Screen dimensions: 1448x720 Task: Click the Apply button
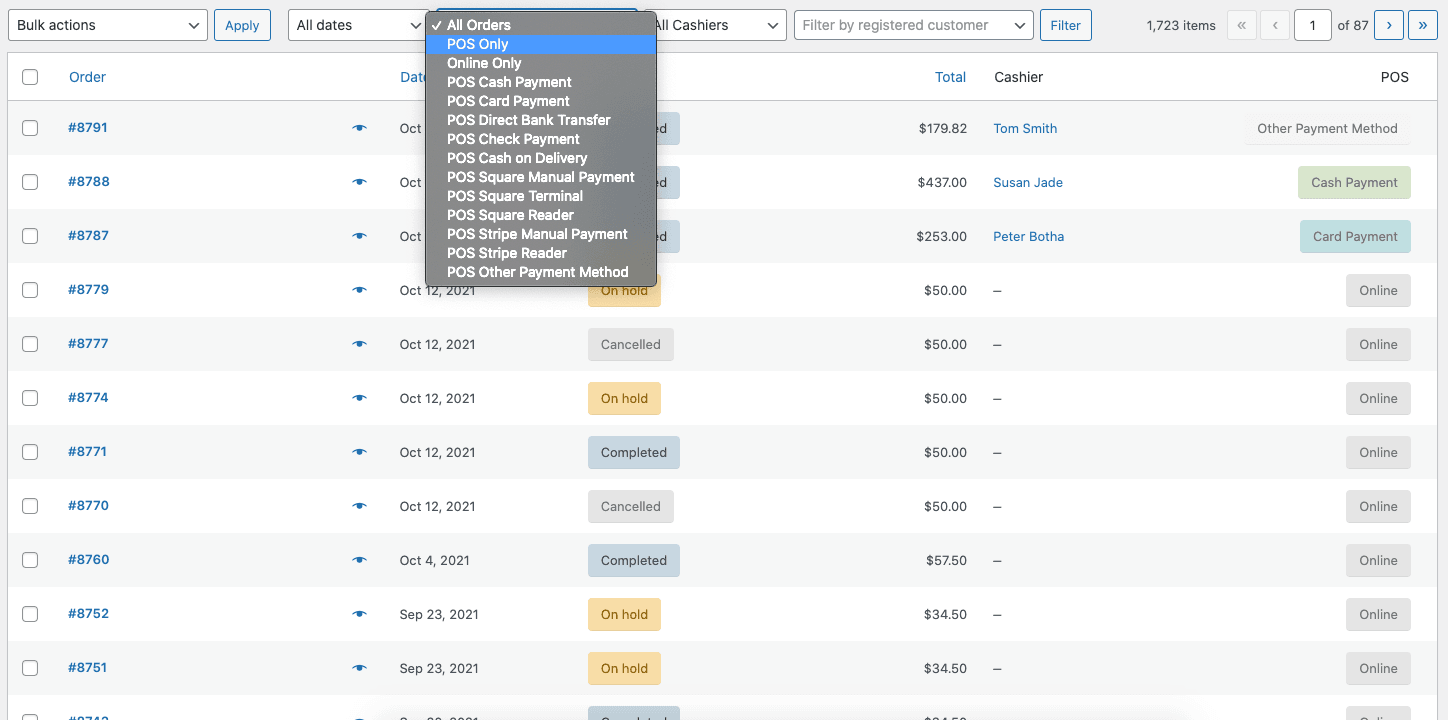(x=242, y=24)
